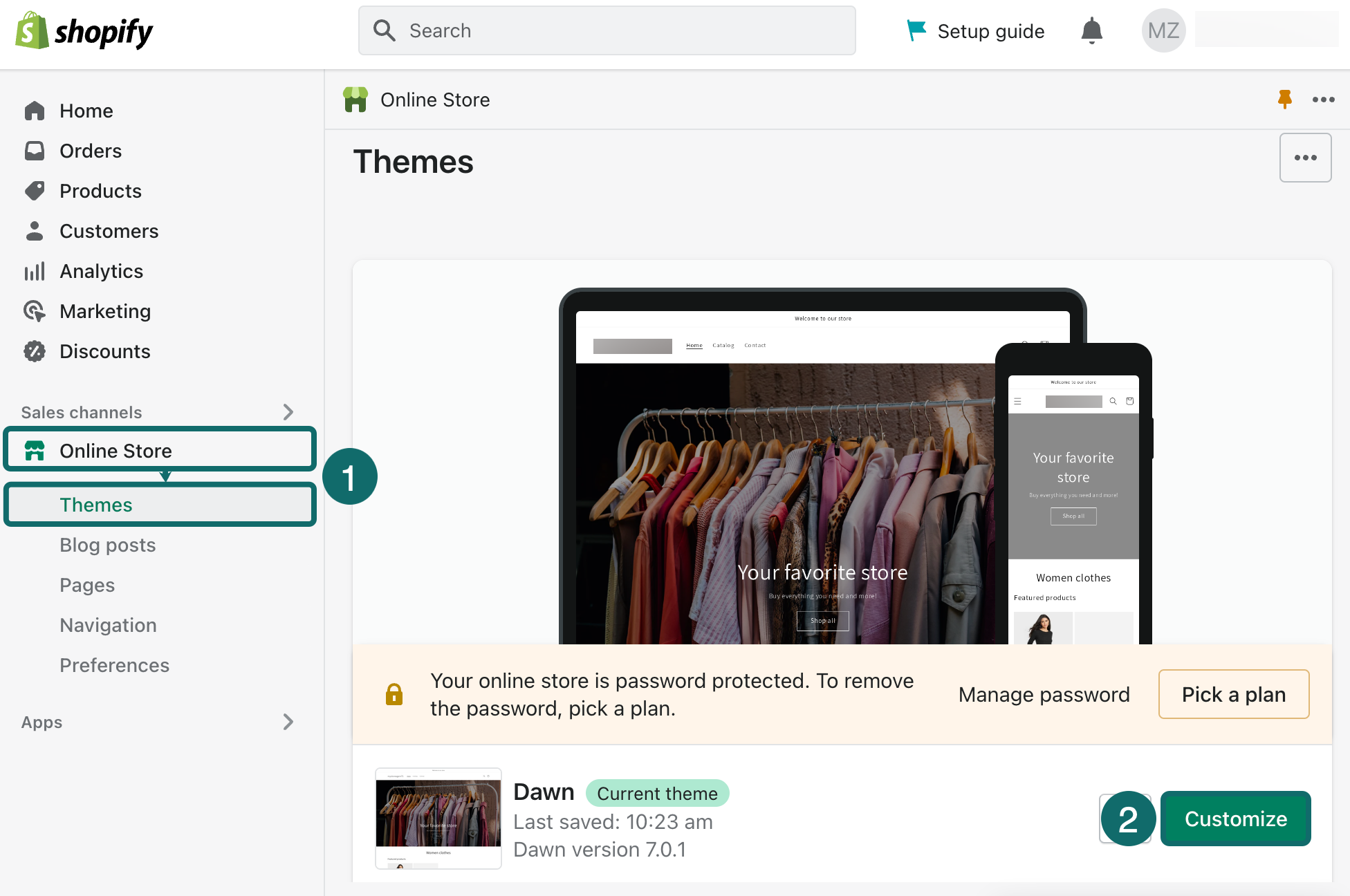Open the Analytics bar chart icon
The image size is (1350, 896).
[x=35, y=271]
